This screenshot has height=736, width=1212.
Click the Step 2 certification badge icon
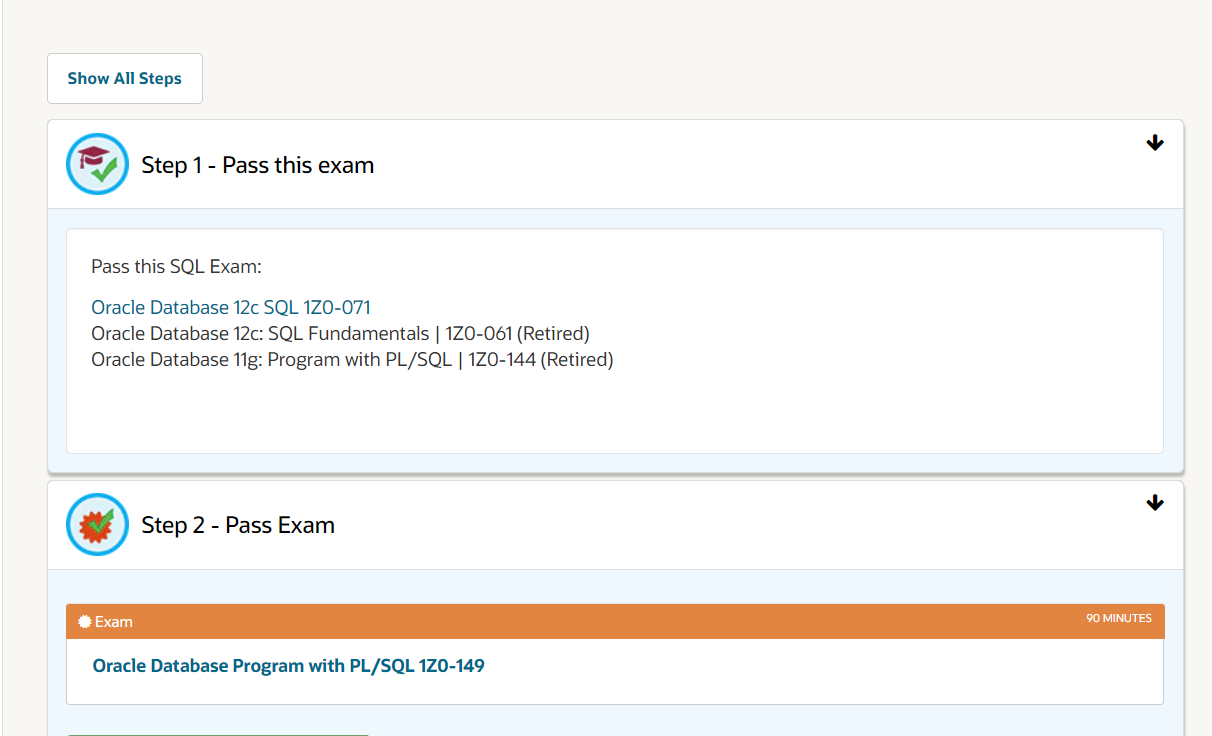(x=97, y=524)
